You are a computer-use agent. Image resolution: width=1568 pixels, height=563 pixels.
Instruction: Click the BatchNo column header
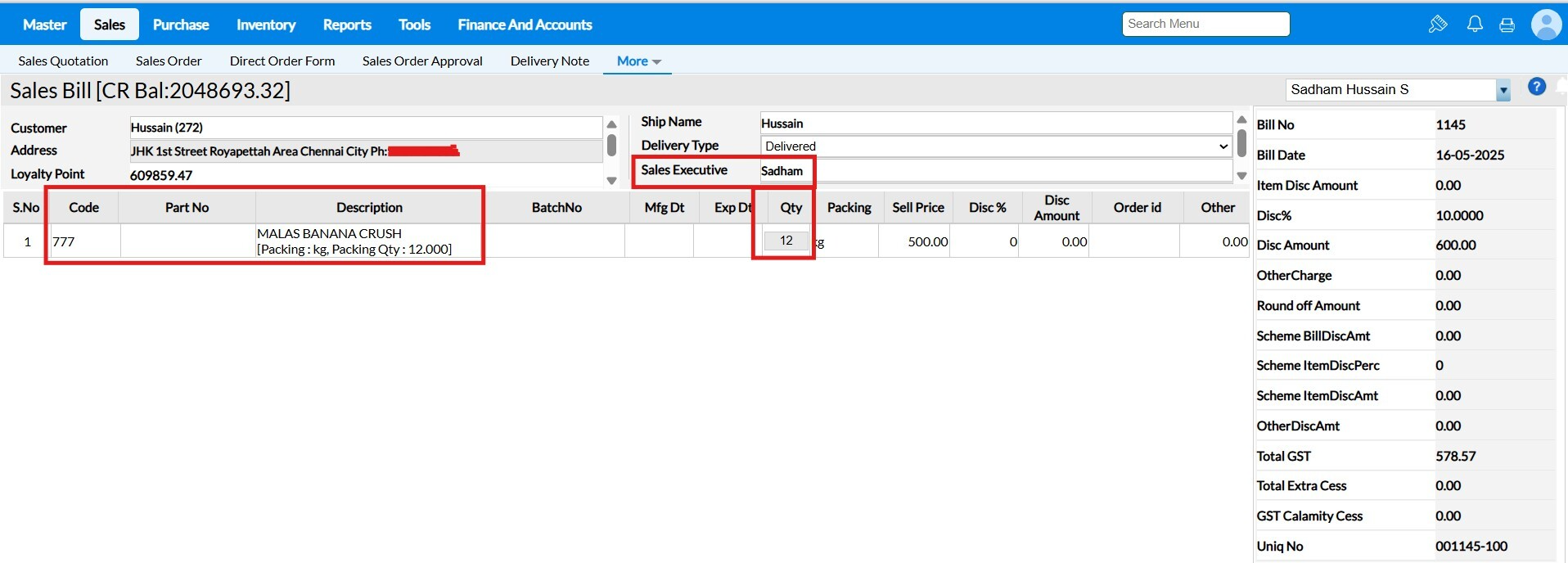tap(556, 208)
